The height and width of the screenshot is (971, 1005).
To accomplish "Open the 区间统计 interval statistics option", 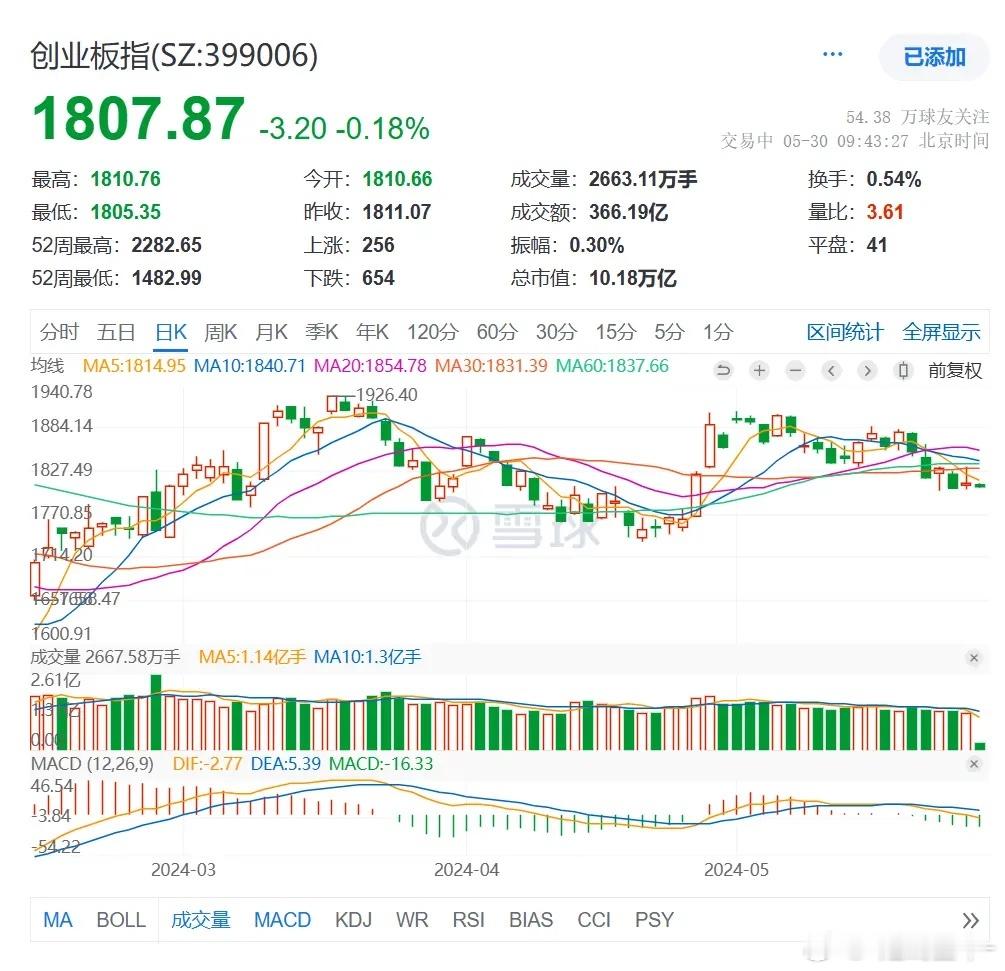I will (x=846, y=331).
